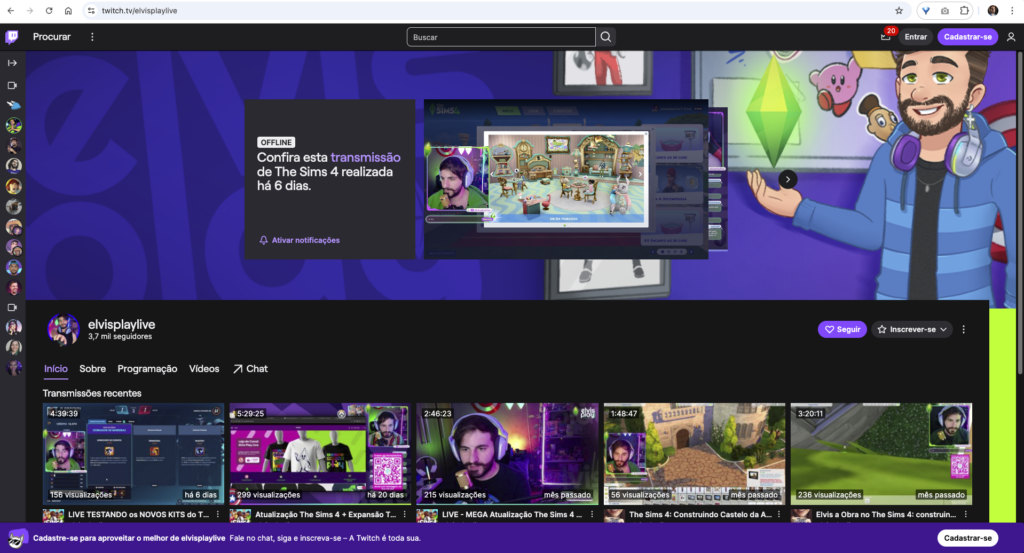Open the three-dot menu beside Procurar
1024x553 pixels.
click(92, 37)
